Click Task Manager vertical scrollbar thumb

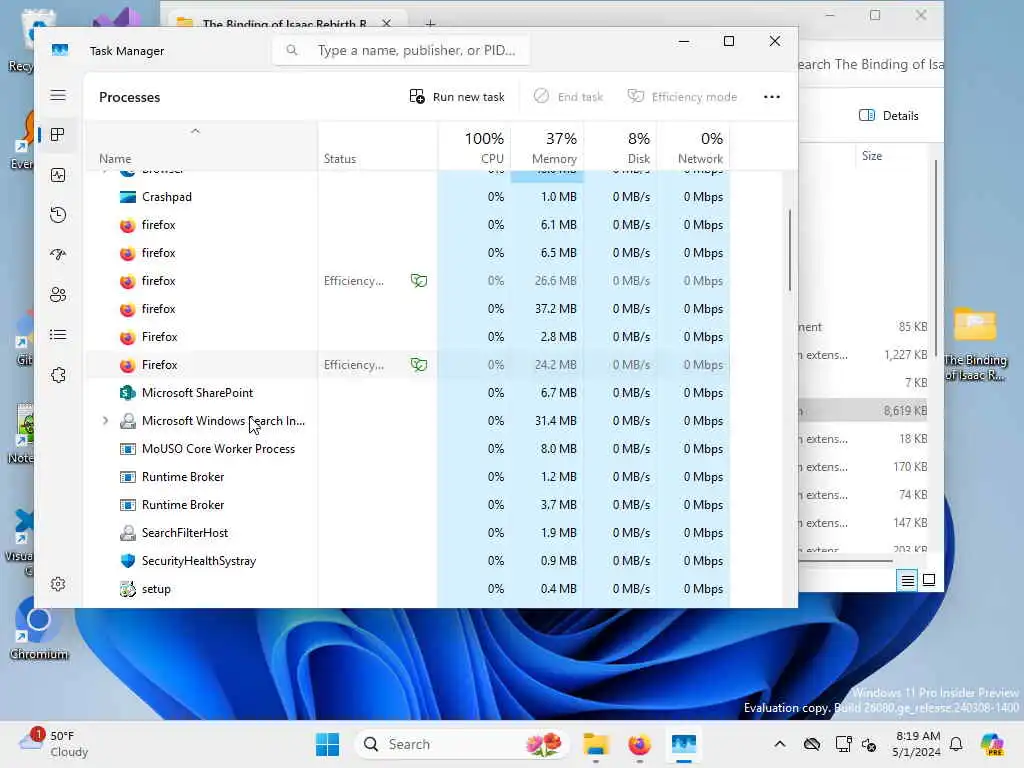(x=790, y=250)
